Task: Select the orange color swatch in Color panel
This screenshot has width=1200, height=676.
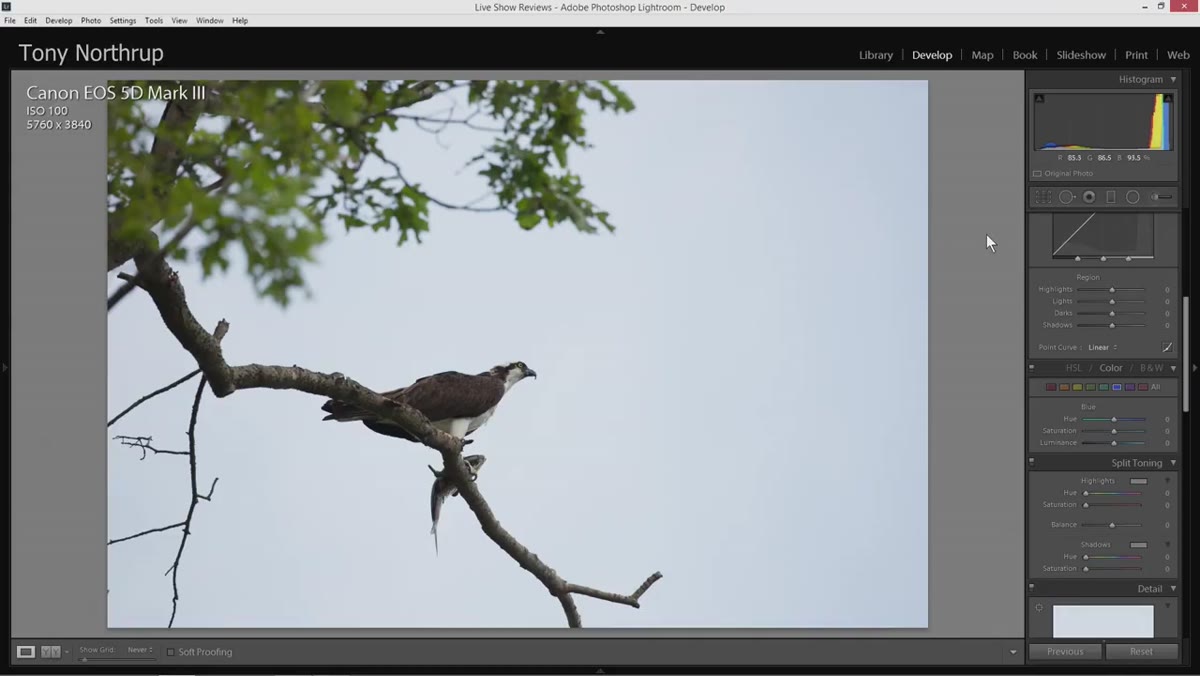Action: point(1064,387)
